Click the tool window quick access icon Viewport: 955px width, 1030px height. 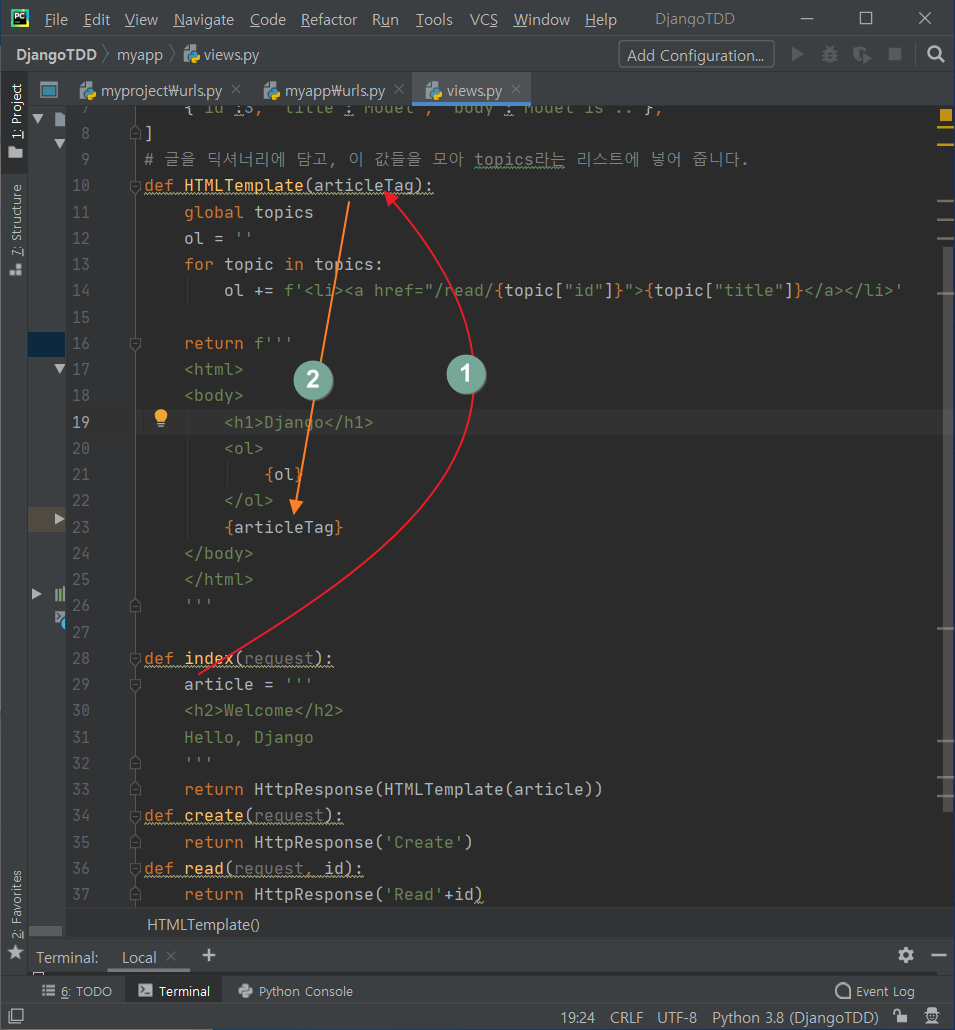point(16,1016)
